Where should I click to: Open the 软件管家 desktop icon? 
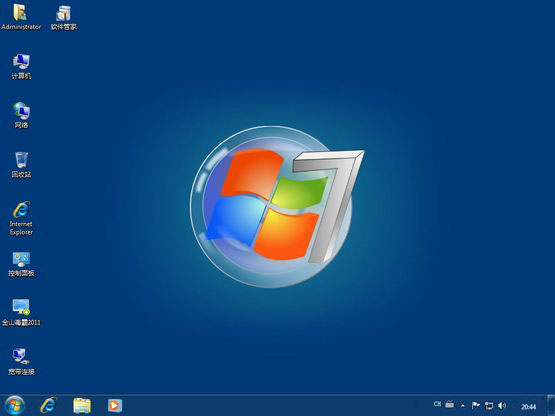(x=63, y=17)
